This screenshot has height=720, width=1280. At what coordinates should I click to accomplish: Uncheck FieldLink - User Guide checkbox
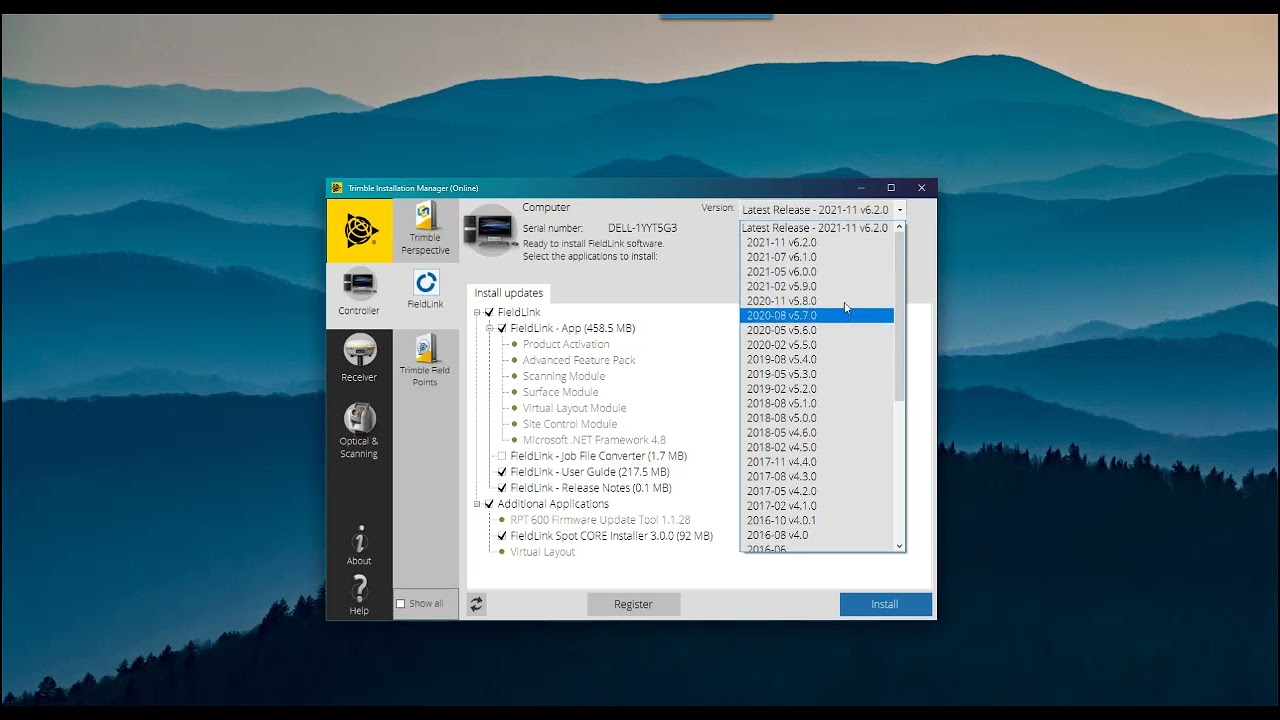[x=502, y=473]
